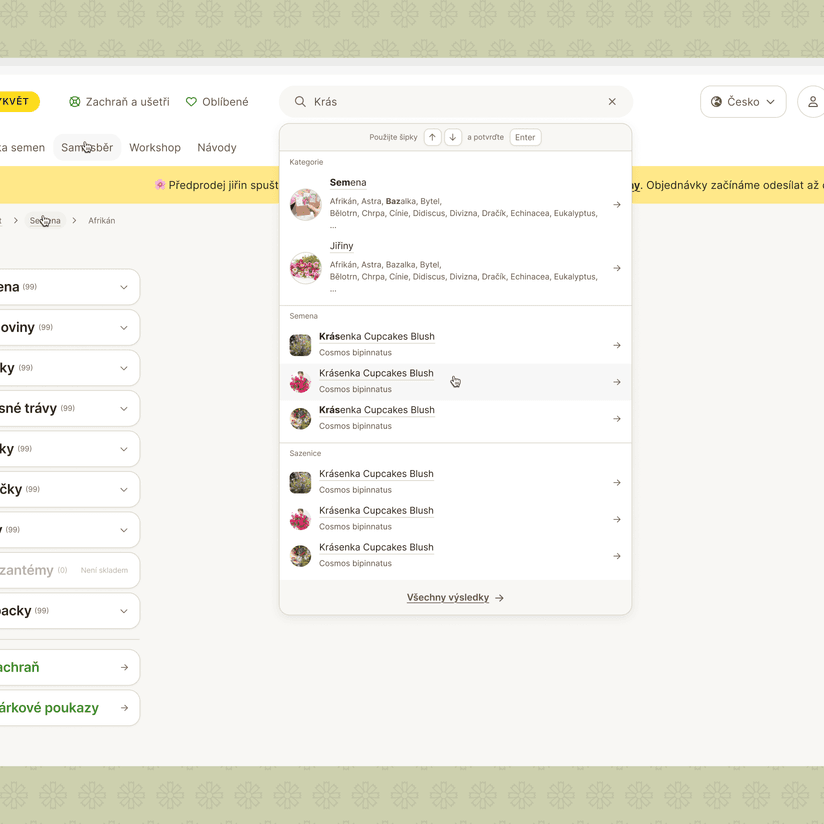The image size is (824, 824).
Task: Click the arrow icon beside Všechny výsledky
Action: click(499, 598)
